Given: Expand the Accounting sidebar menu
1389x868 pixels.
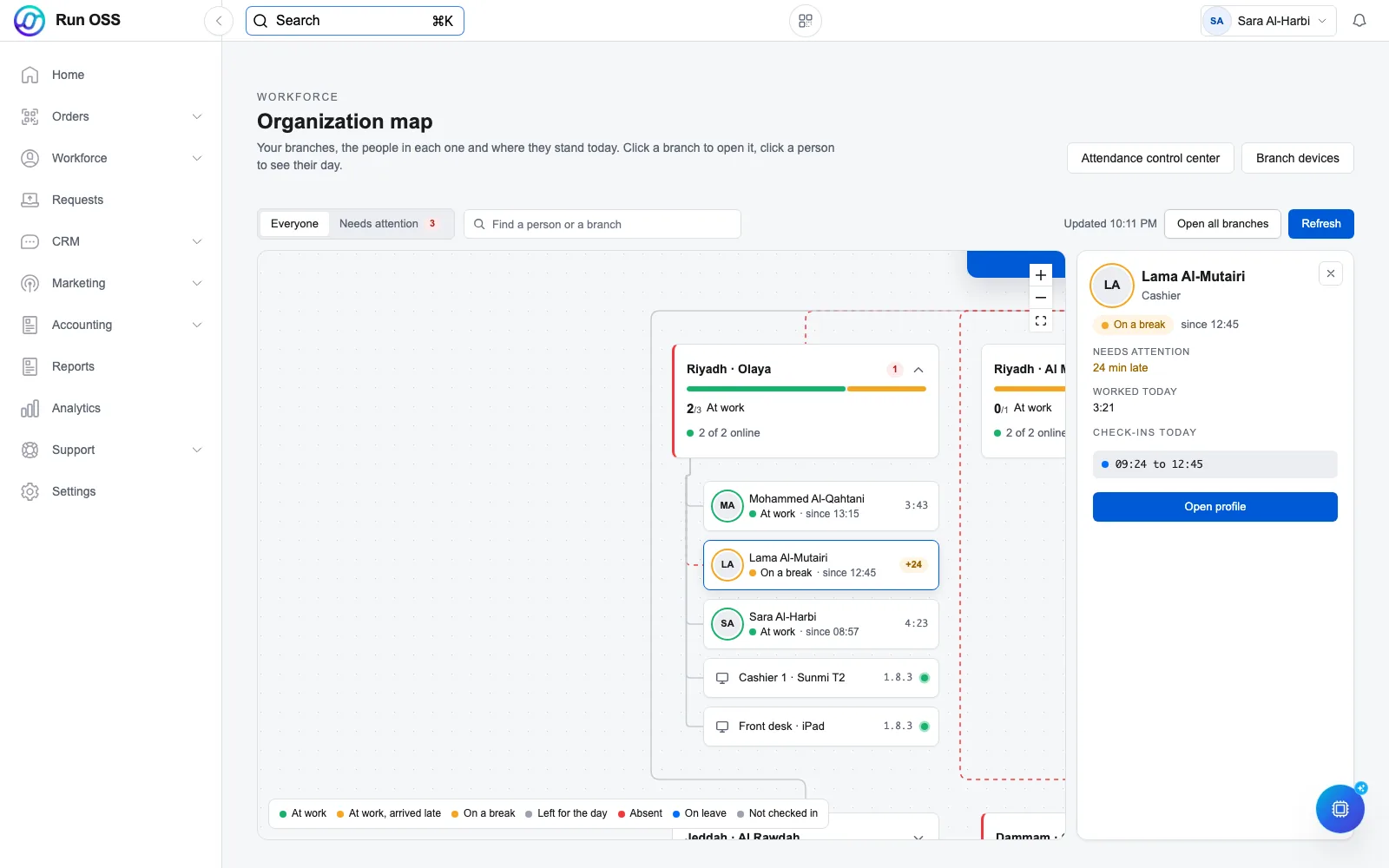Looking at the screenshot, I should 111,325.
